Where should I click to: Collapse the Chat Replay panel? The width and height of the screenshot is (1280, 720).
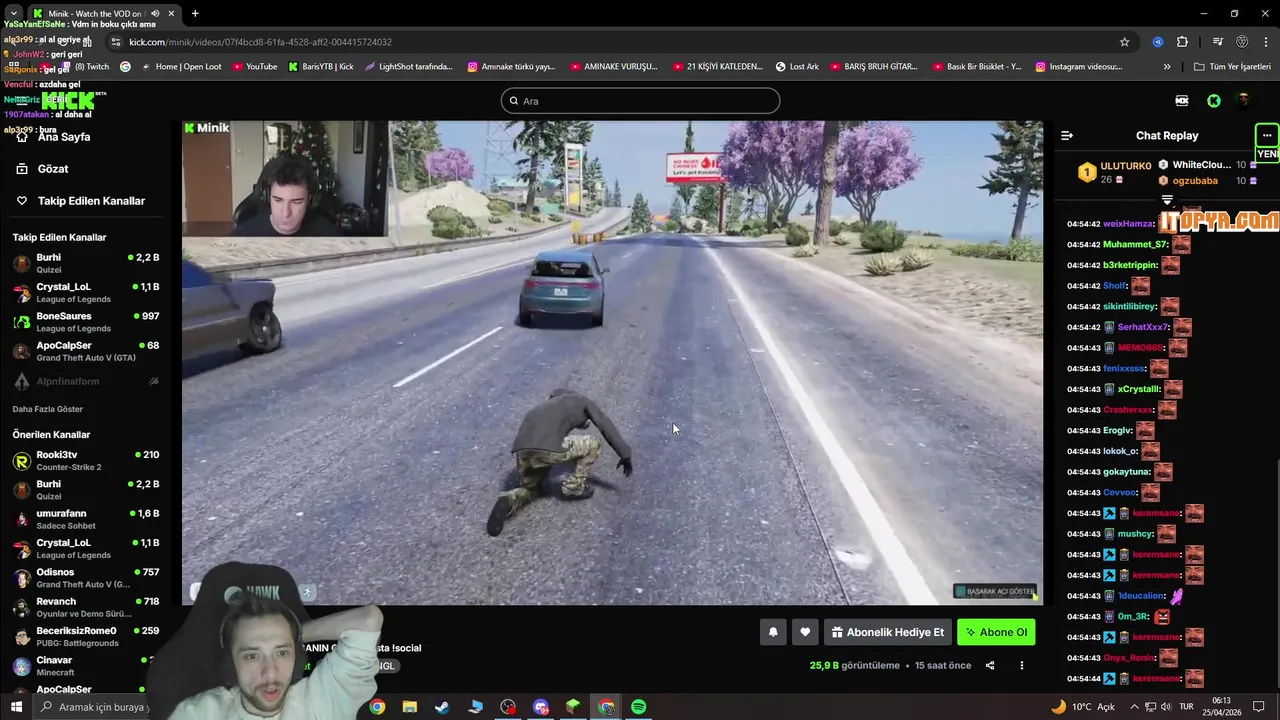coord(1067,136)
